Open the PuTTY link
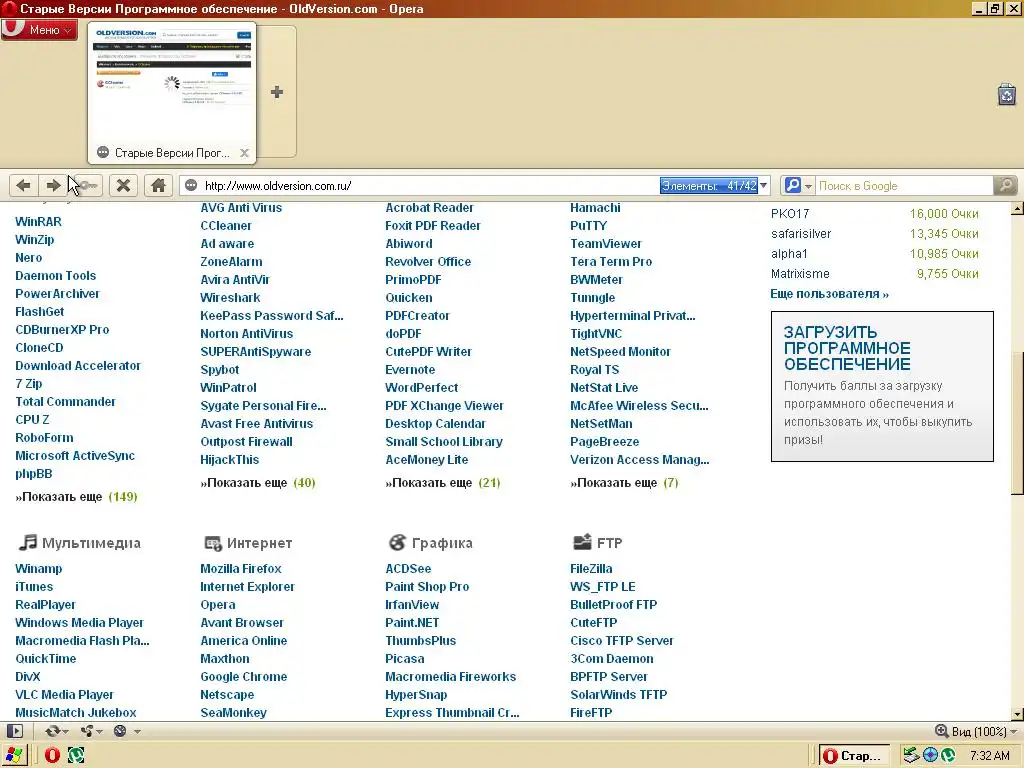This screenshot has height=768, width=1024. tap(588, 225)
